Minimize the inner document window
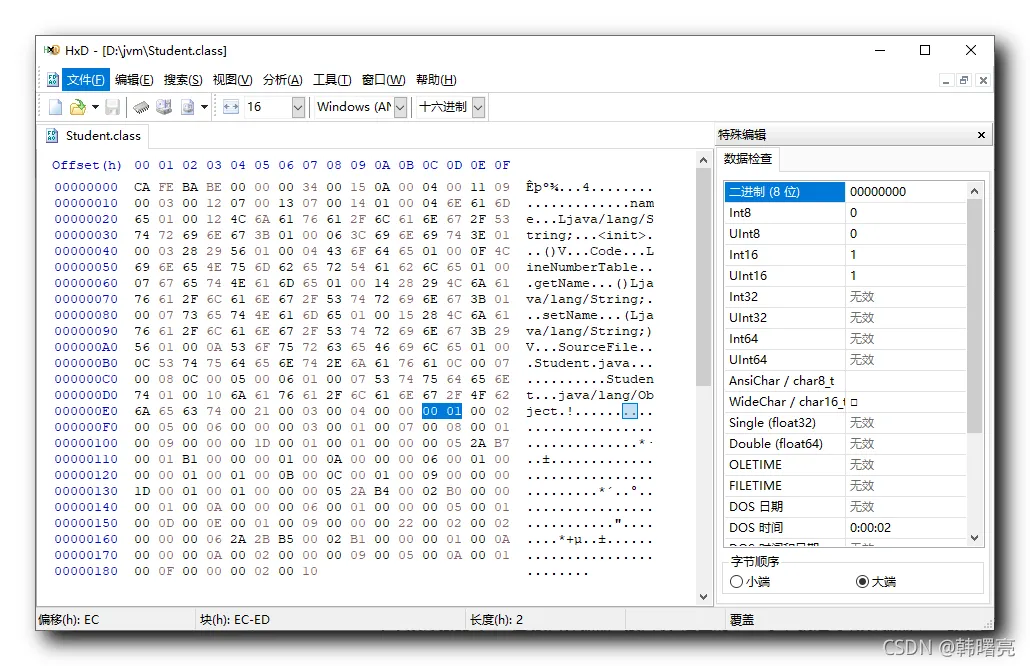The width and height of the screenshot is (1030, 666). pyautogui.click(x=946, y=80)
